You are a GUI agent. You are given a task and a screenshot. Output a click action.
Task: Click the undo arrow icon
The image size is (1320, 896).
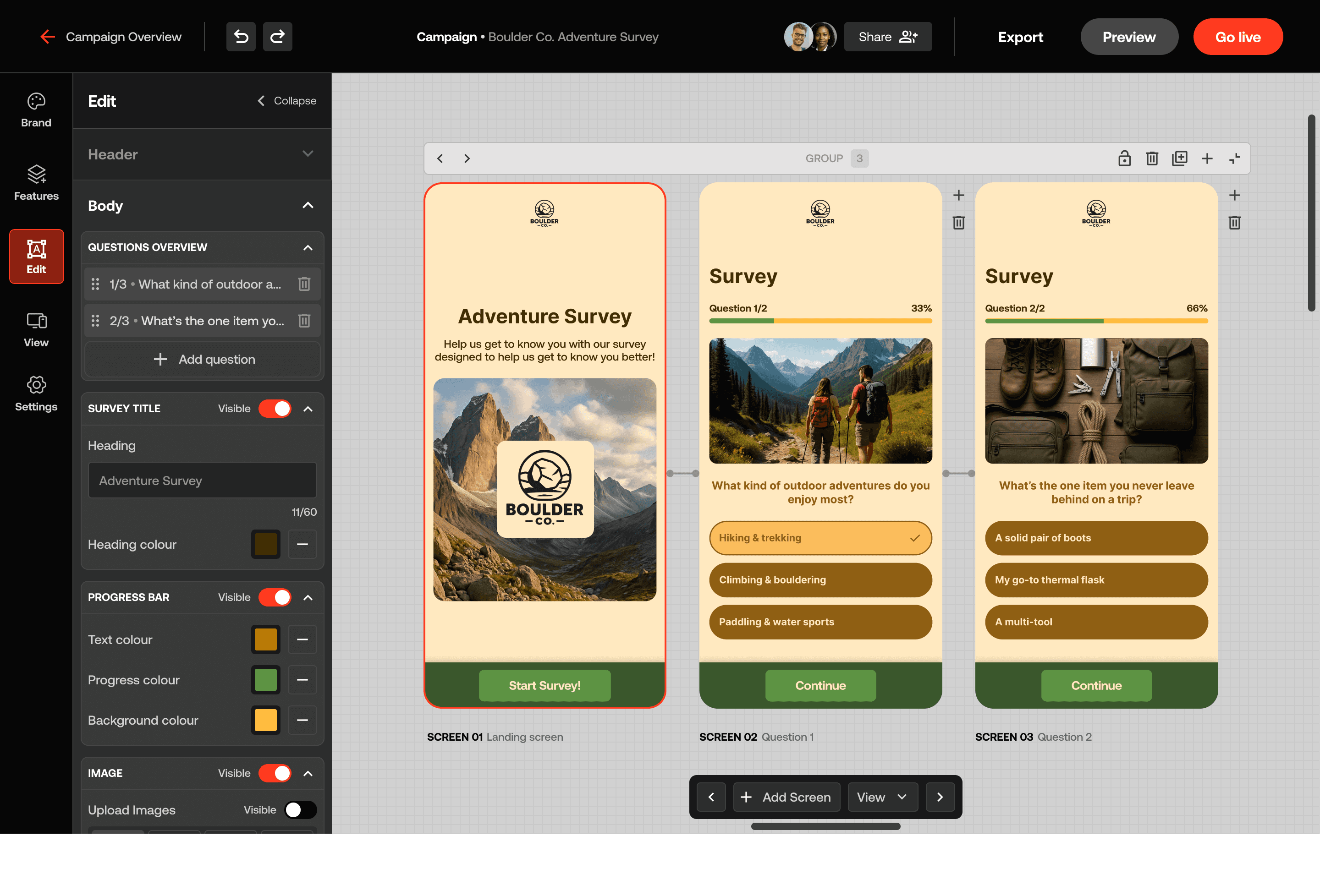pos(241,37)
